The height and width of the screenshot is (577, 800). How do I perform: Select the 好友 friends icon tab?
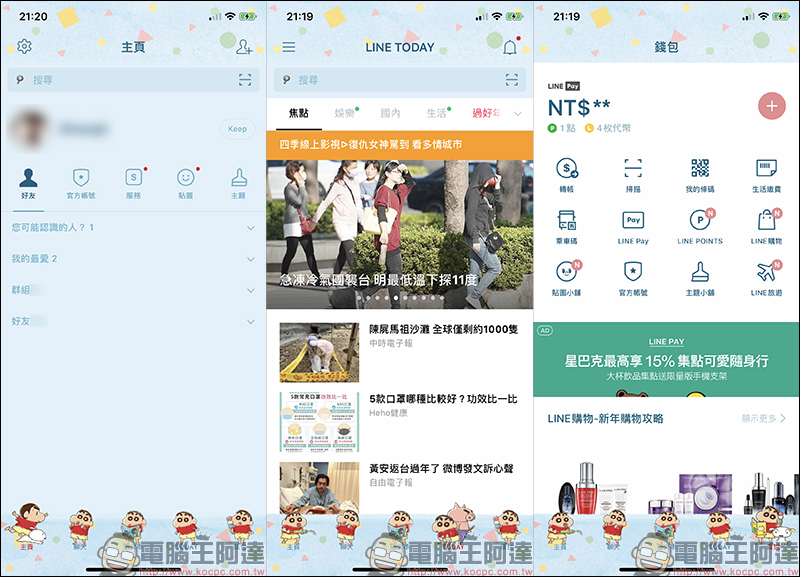28,183
